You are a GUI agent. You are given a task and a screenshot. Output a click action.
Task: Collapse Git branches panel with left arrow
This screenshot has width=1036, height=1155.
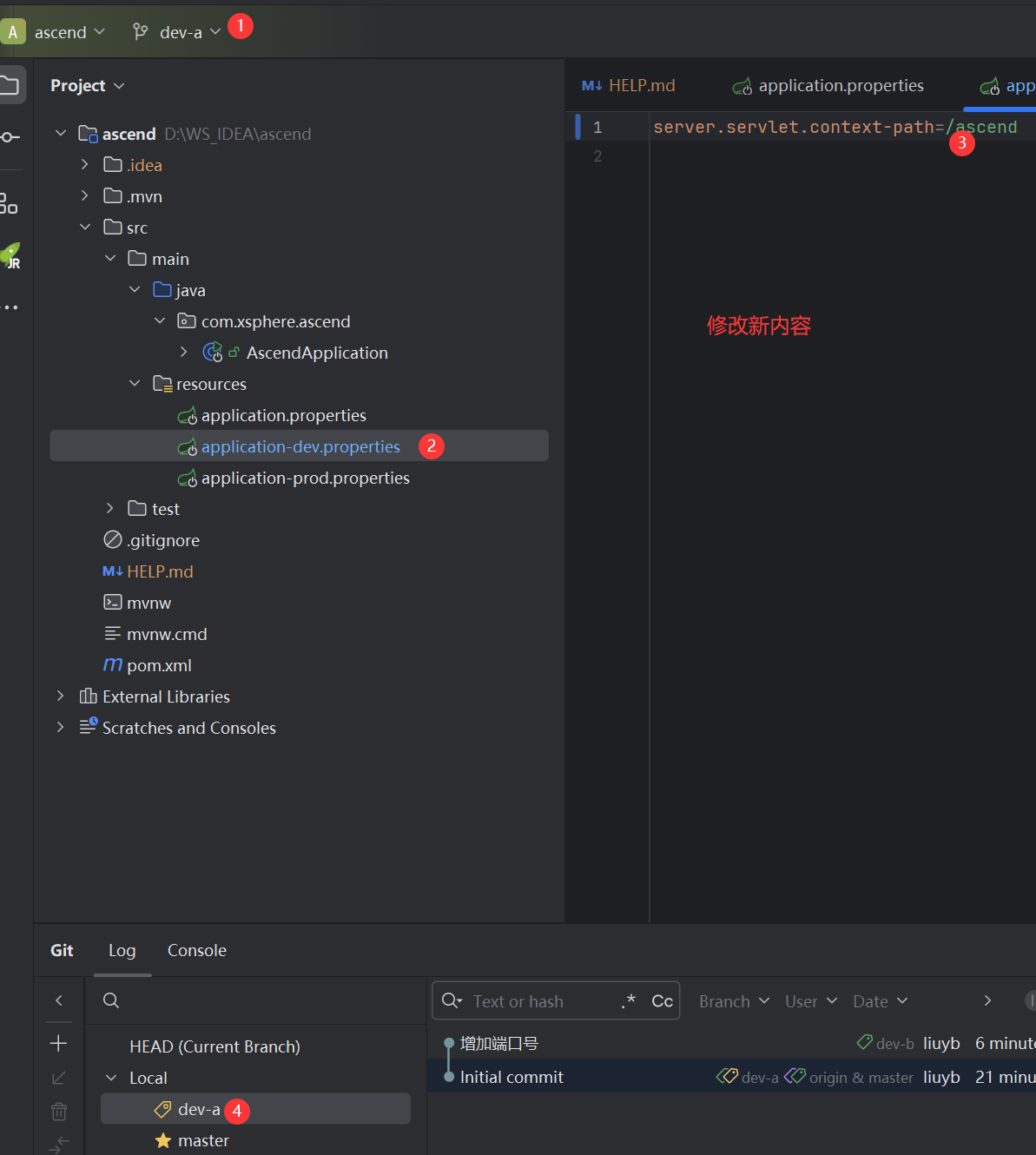point(59,1000)
